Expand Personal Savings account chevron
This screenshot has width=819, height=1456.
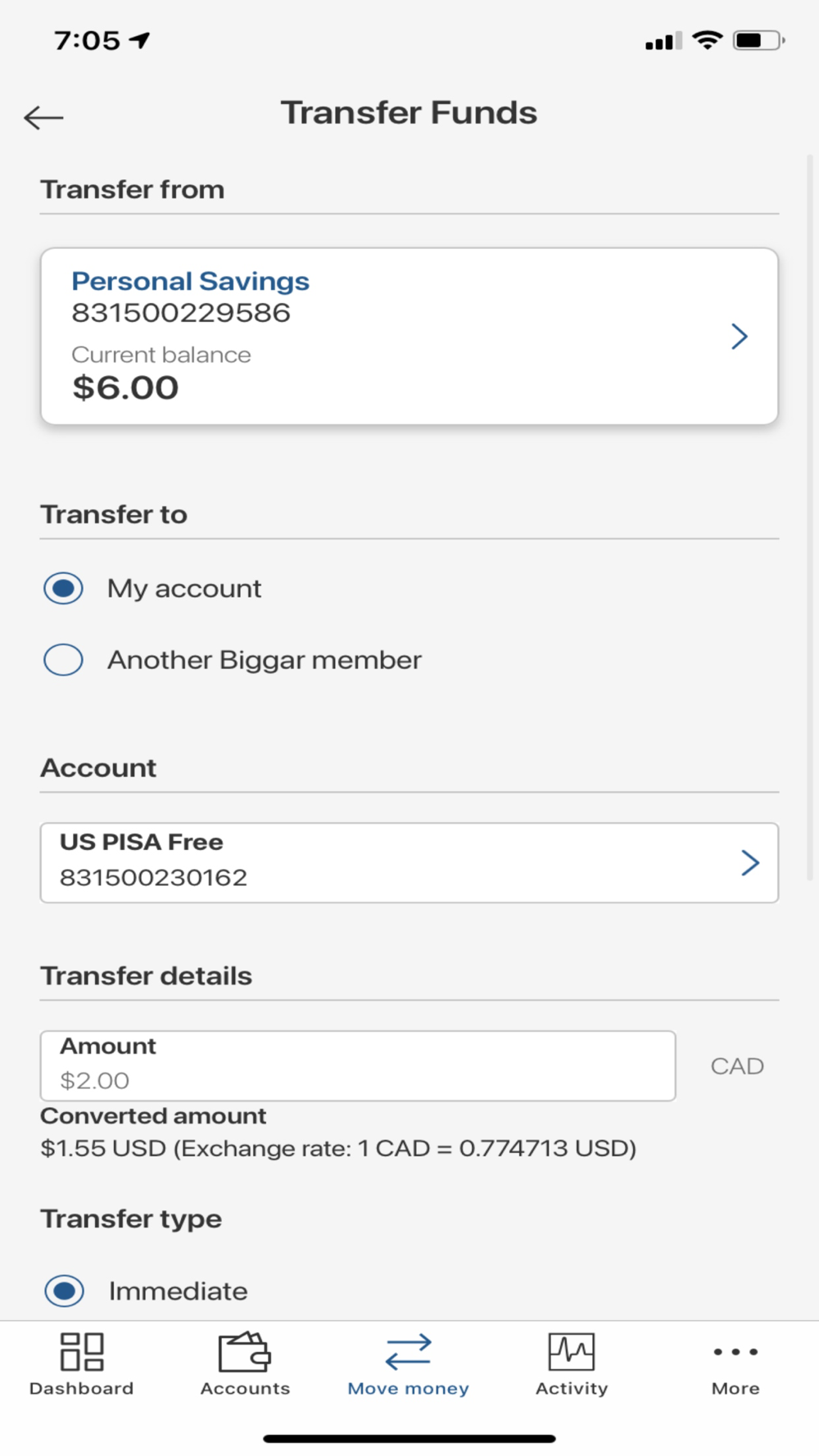[x=740, y=337]
